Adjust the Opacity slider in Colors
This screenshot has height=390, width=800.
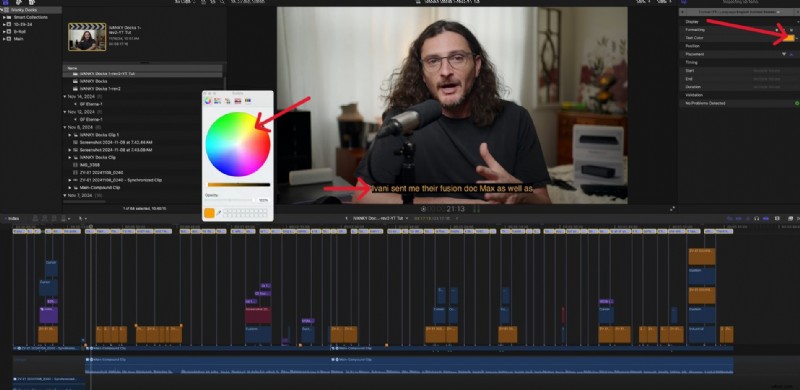pos(230,201)
